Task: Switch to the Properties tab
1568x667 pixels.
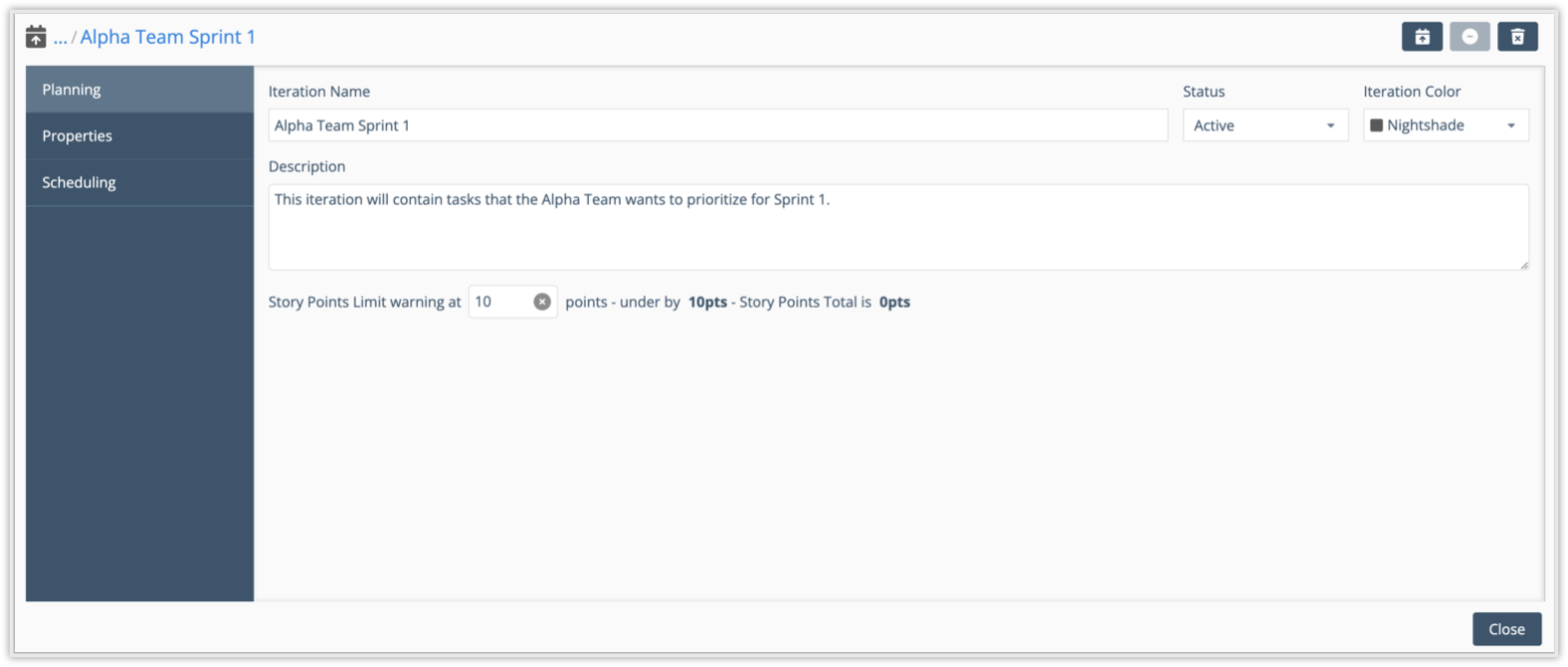Action: [139, 136]
